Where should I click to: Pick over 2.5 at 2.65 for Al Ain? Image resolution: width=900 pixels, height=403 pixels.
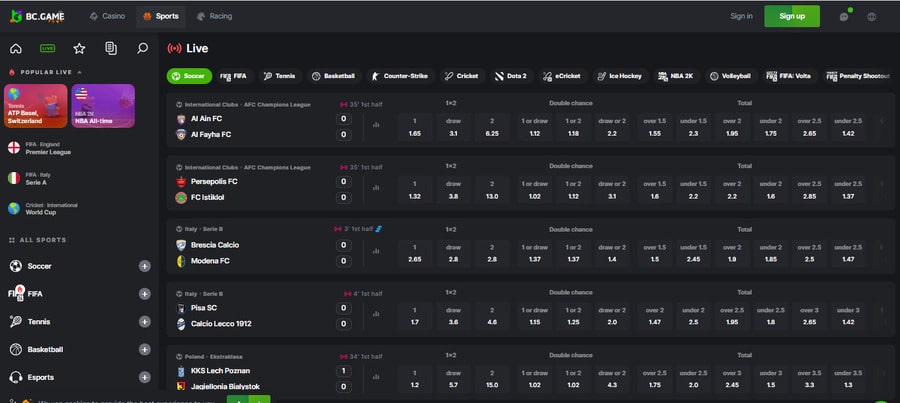809,127
